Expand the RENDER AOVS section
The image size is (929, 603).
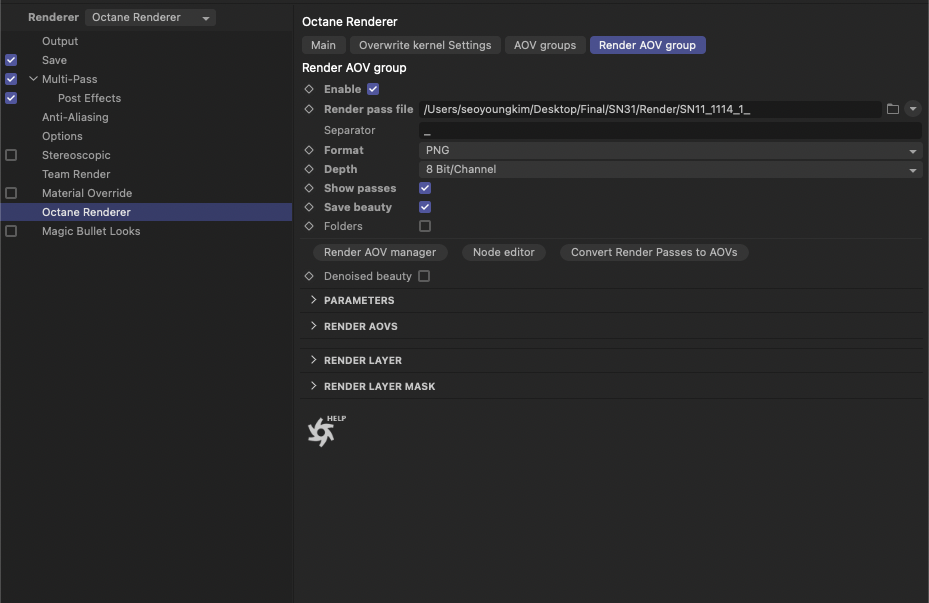[313, 326]
